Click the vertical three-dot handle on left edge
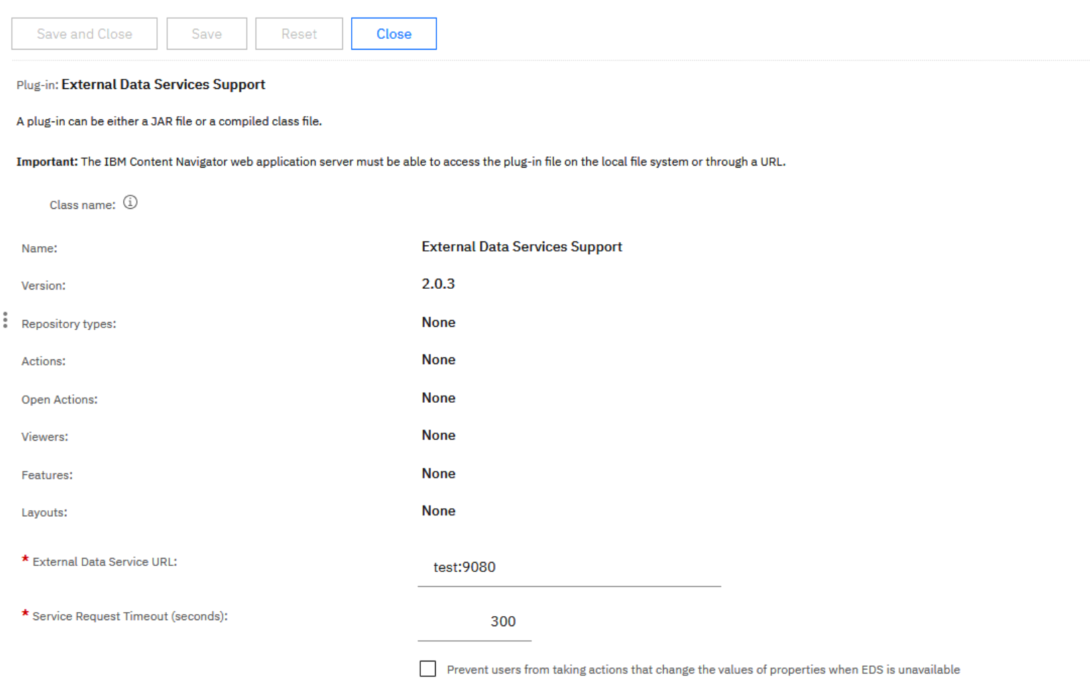Image resolution: width=1090 pixels, height=697 pixels. click(x=5, y=320)
